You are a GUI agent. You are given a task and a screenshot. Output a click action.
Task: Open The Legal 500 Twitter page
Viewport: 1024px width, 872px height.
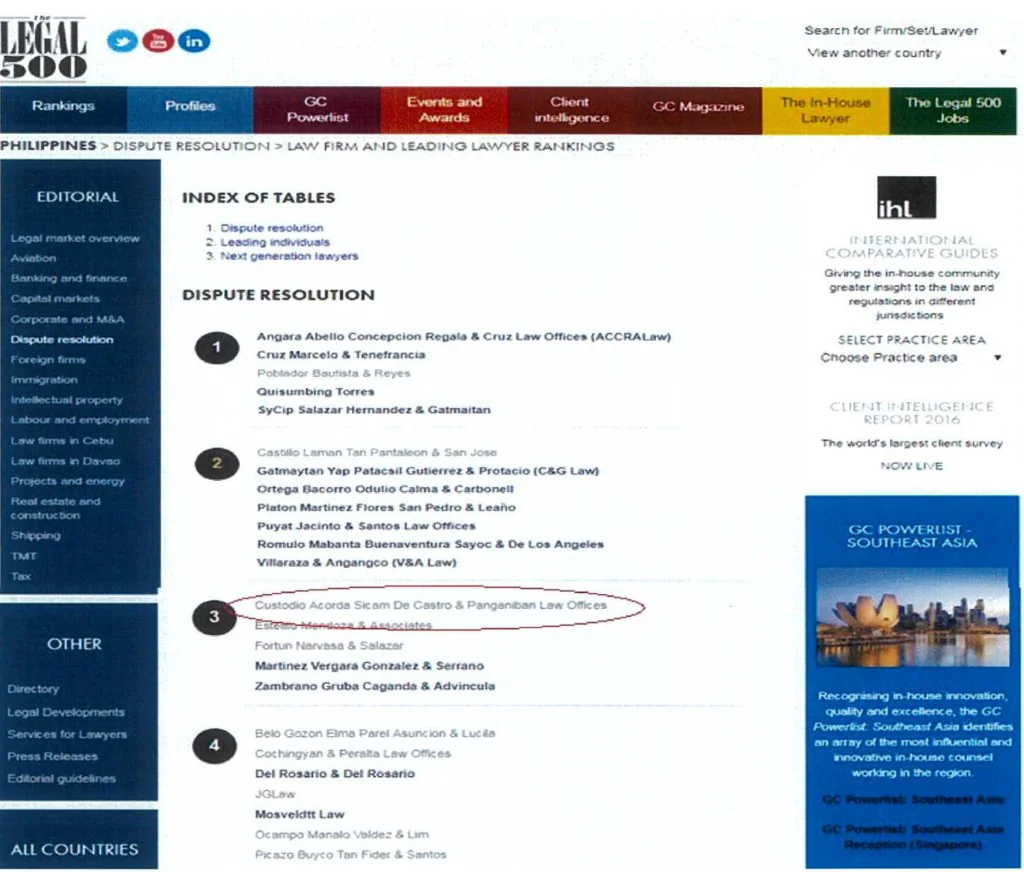122,41
